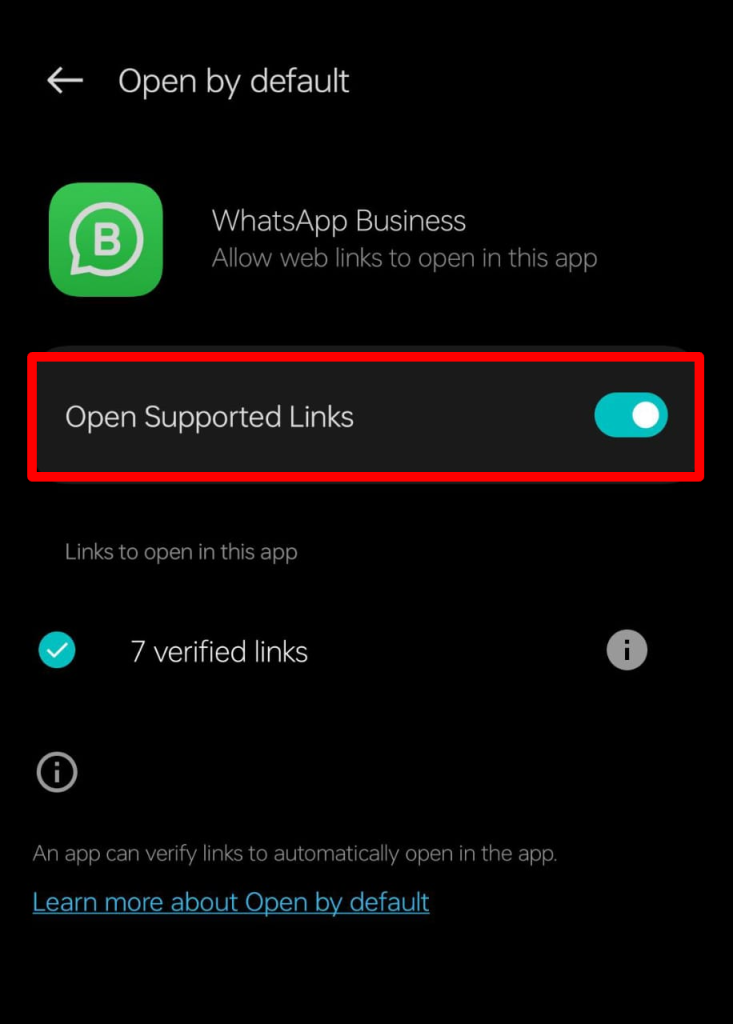733x1024 pixels.
Task: Disable the Open Supported Links switch
Action: tap(631, 415)
